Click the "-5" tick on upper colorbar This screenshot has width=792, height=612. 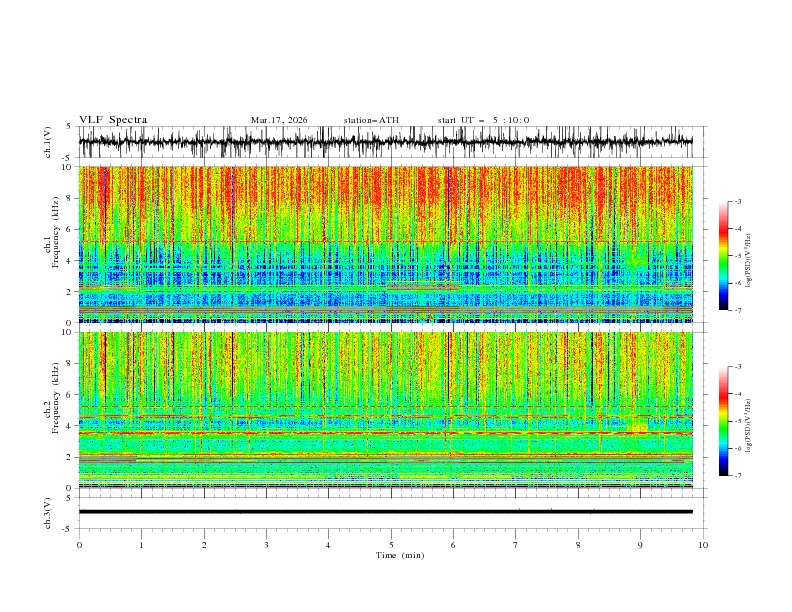point(738,256)
